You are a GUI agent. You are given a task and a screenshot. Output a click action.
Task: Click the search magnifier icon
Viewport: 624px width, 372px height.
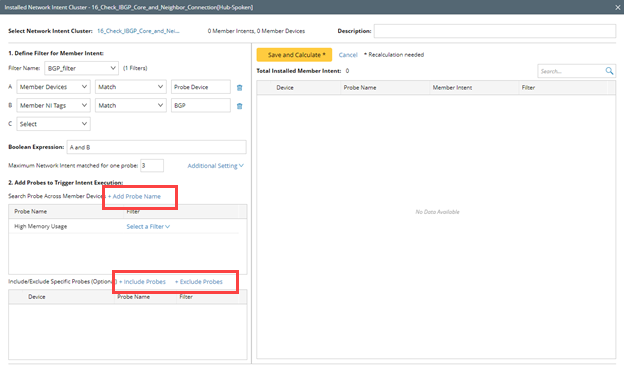[x=609, y=71]
